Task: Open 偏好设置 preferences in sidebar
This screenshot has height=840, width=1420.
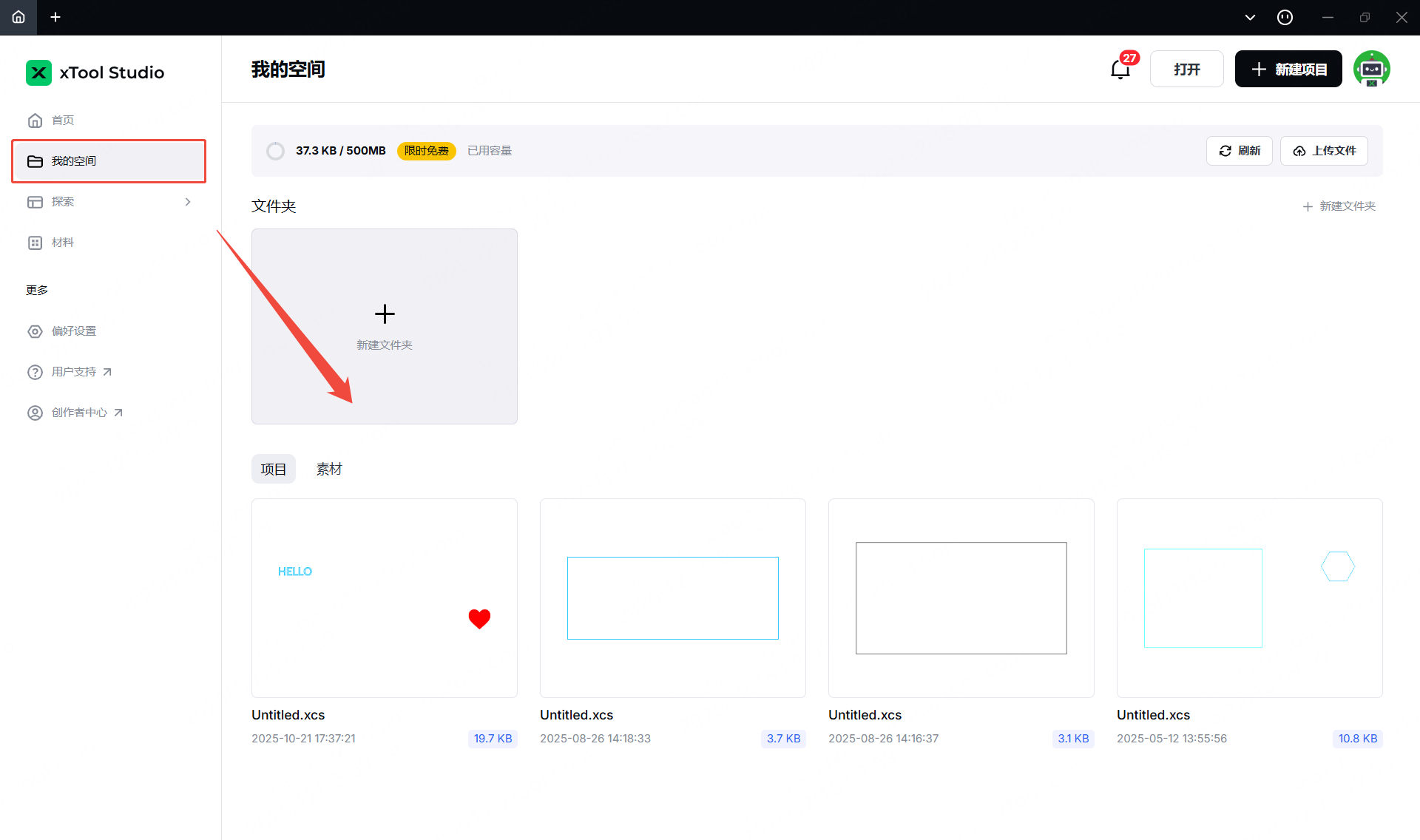Action: [x=74, y=331]
